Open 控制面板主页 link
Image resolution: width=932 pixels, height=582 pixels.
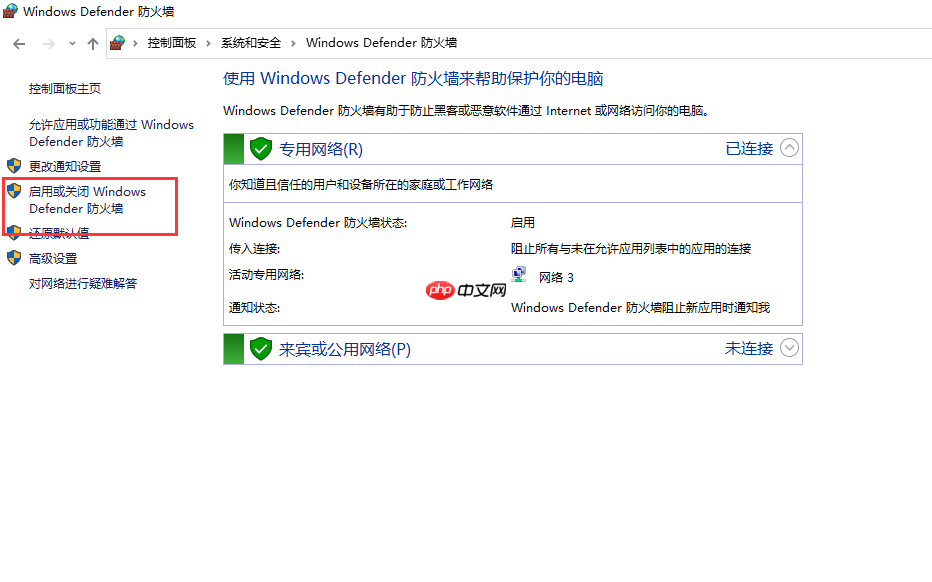[x=65, y=89]
